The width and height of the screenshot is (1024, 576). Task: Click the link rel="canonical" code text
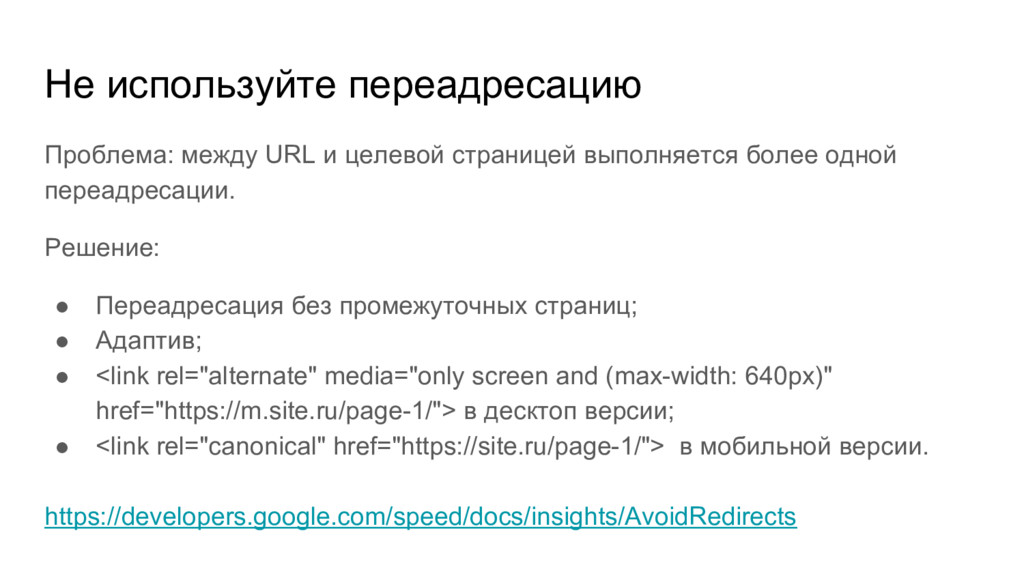210,446
